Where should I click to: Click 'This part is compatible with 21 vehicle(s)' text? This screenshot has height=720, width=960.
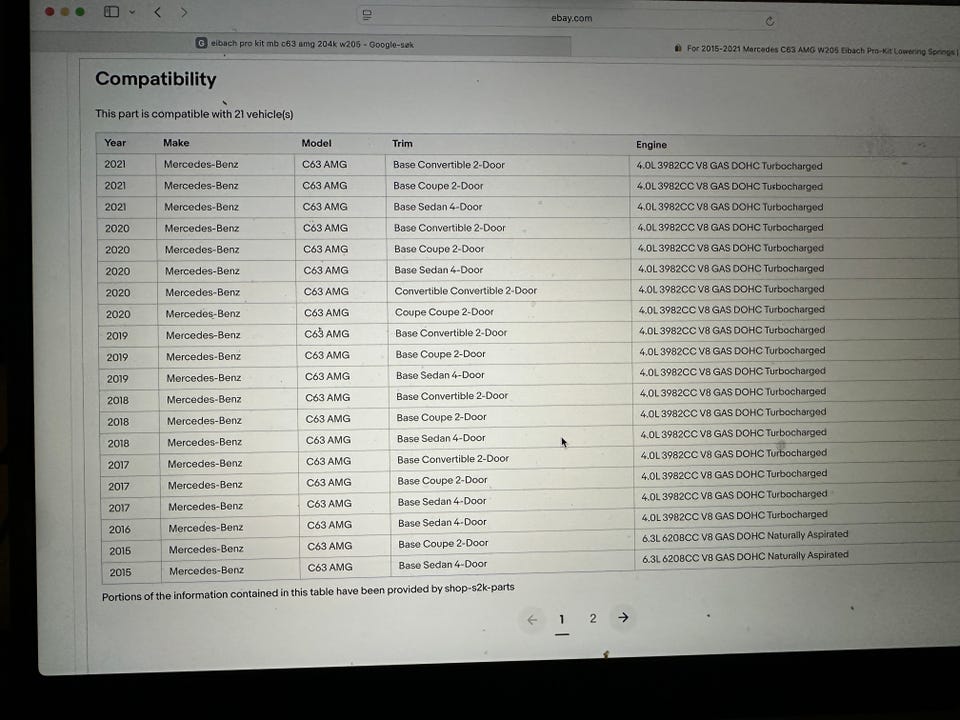[x=194, y=114]
